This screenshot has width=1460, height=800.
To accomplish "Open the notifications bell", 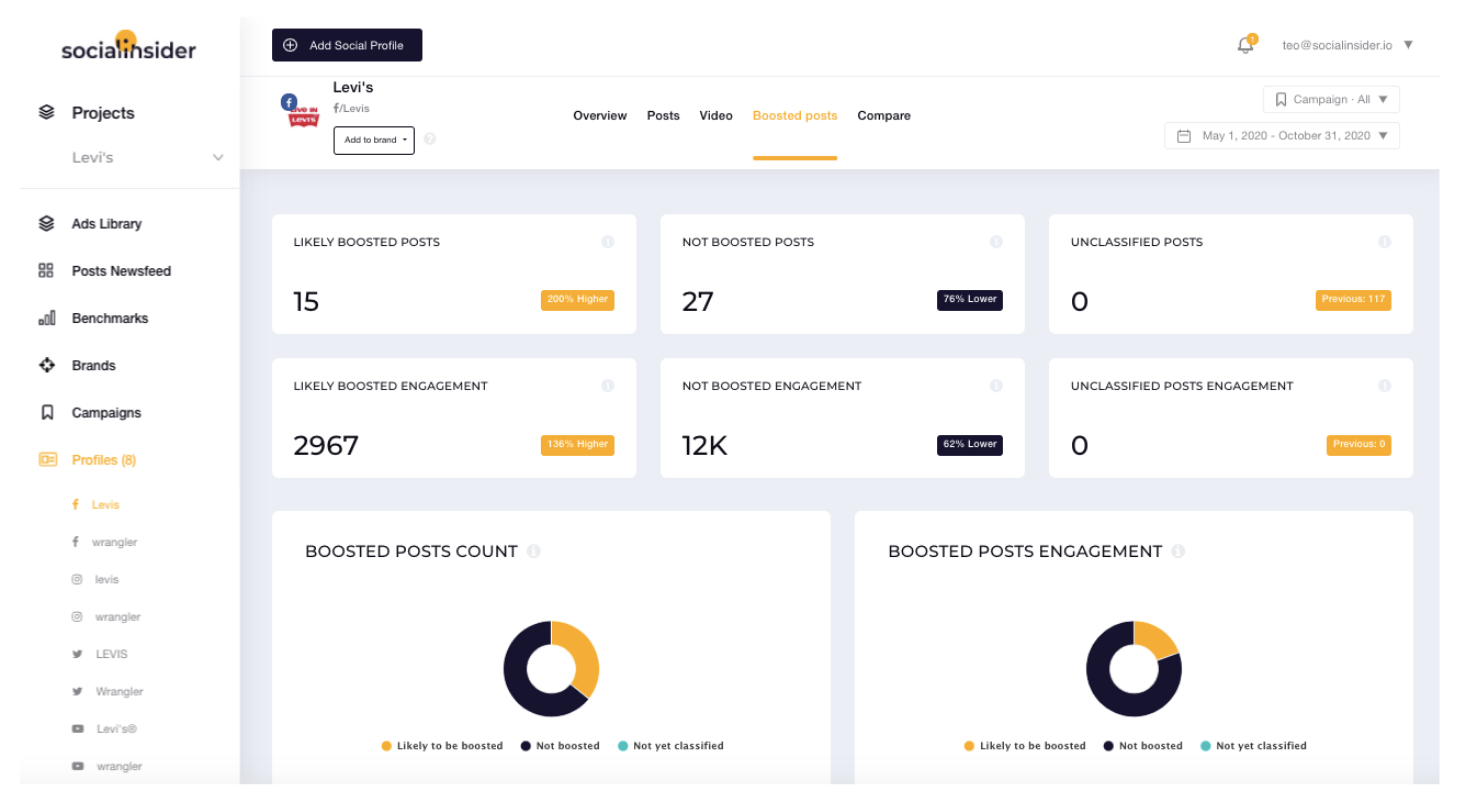I will 1245,45.
